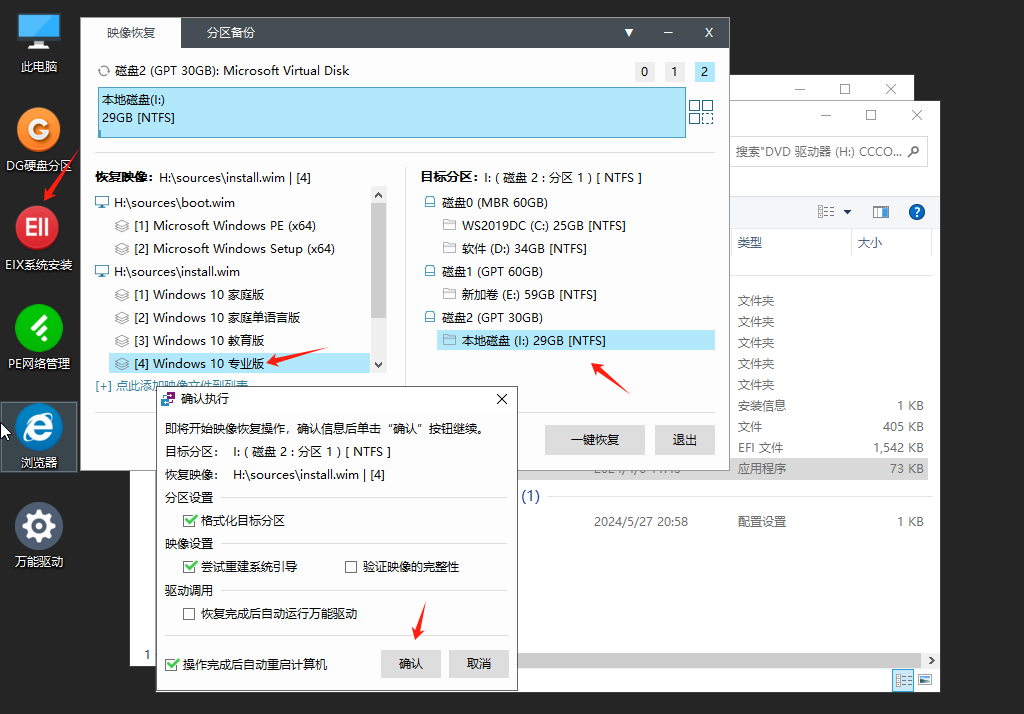Open the EIX系统安装 desktop icon
This screenshot has width=1024, height=714.
coord(39,238)
